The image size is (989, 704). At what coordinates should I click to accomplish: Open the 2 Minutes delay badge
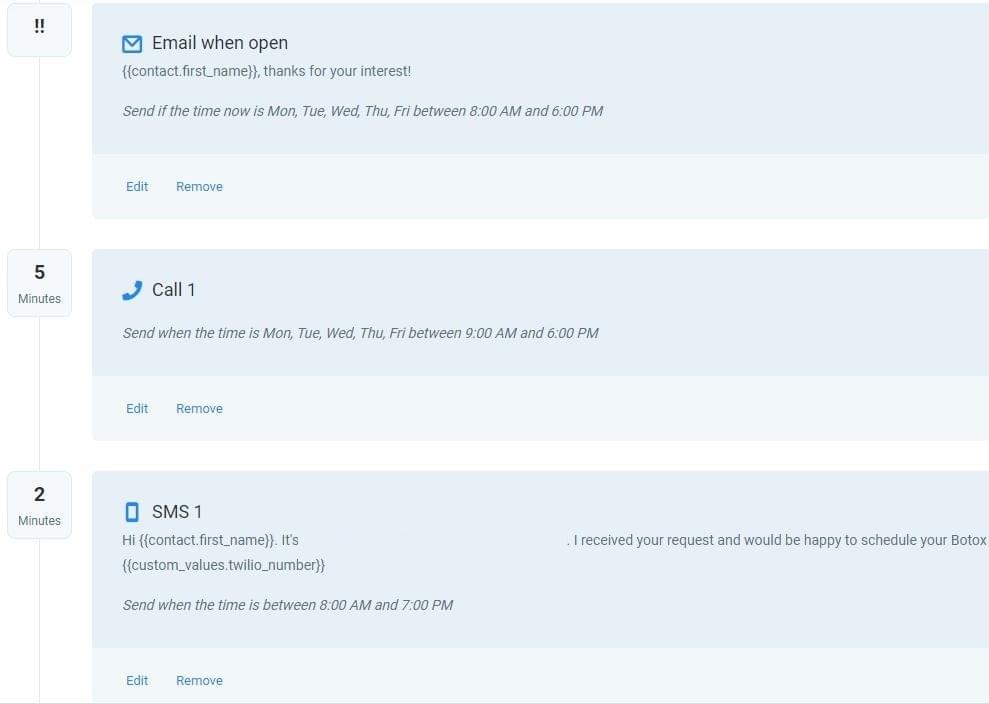[39, 505]
